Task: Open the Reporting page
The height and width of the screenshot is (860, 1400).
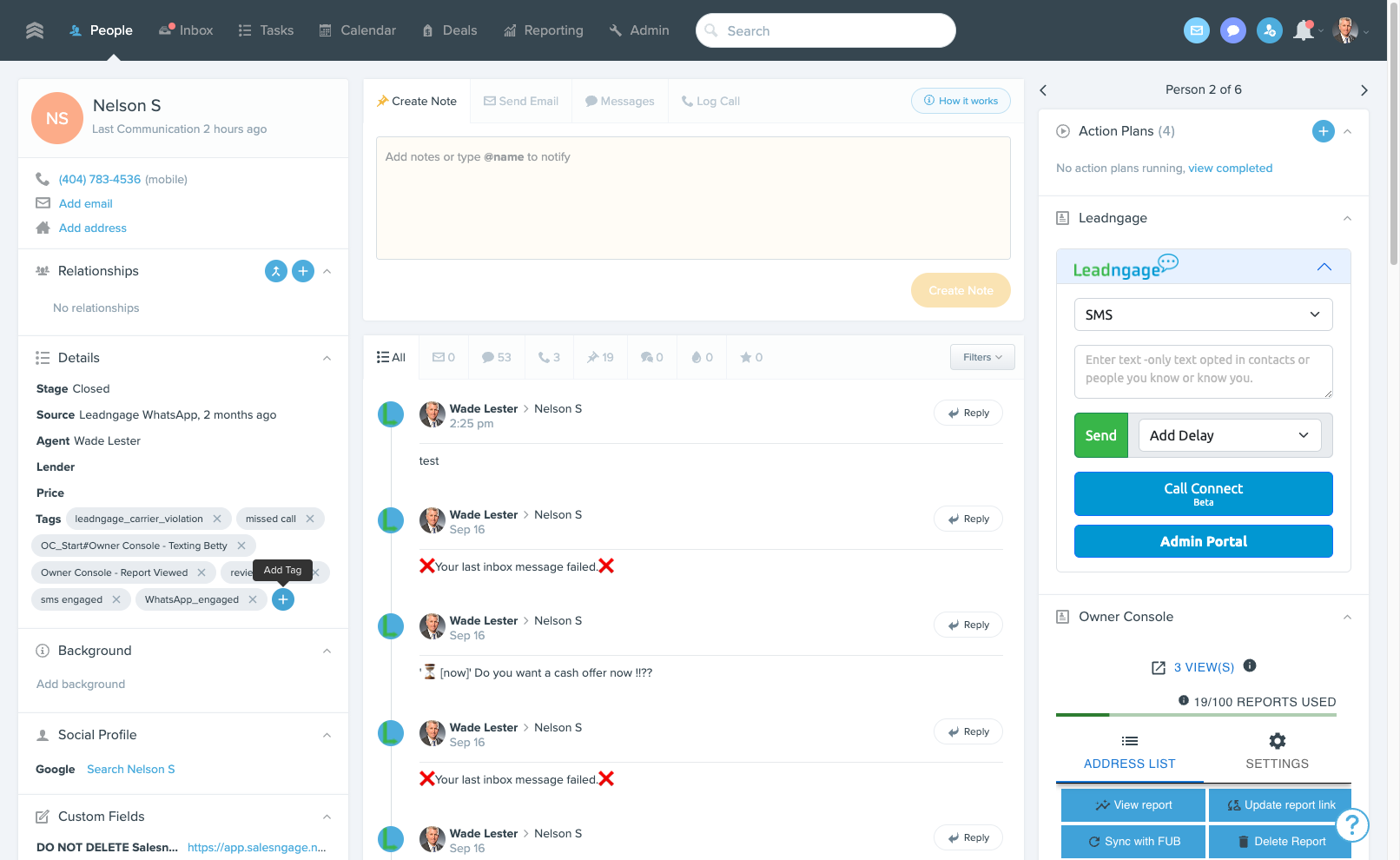Action: (544, 30)
